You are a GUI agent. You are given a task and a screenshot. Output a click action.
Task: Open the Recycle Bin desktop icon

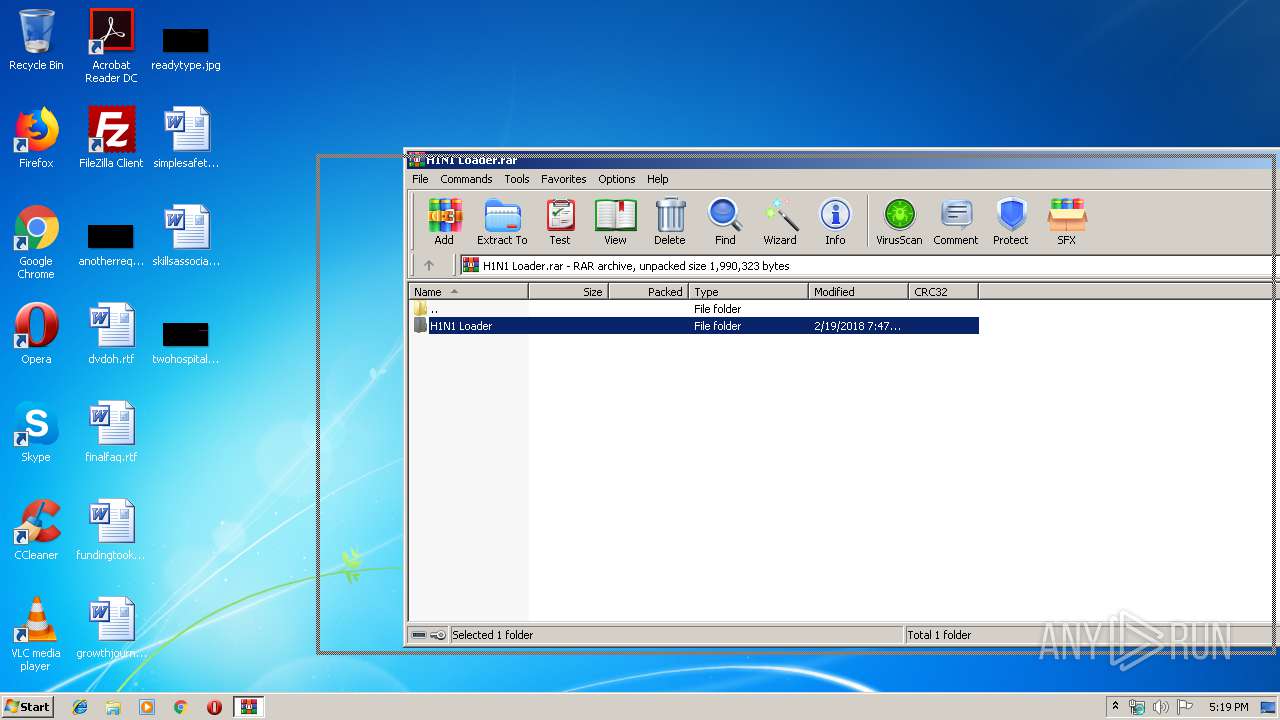pyautogui.click(x=36, y=40)
